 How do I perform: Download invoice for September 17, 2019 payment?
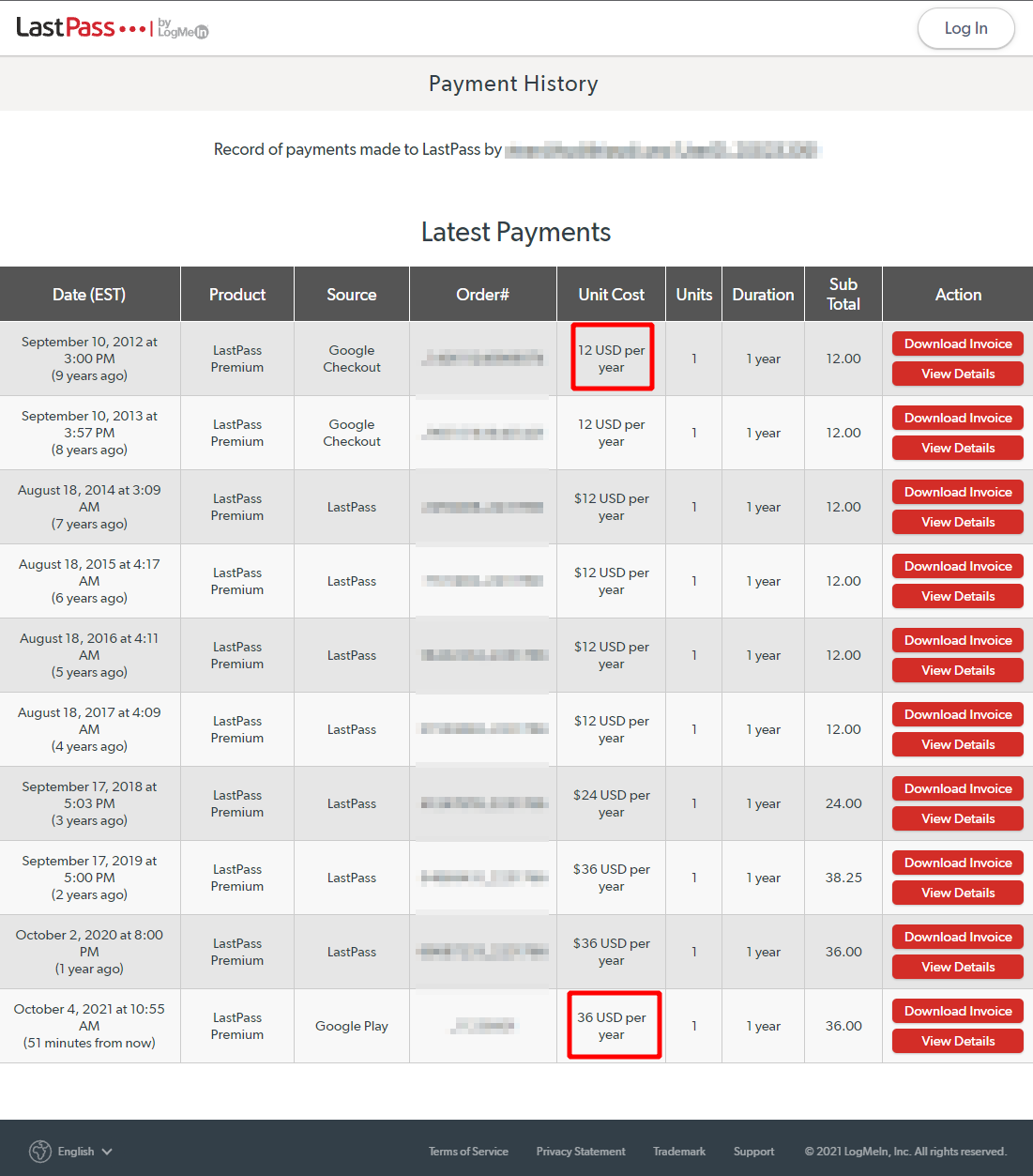[x=958, y=863]
